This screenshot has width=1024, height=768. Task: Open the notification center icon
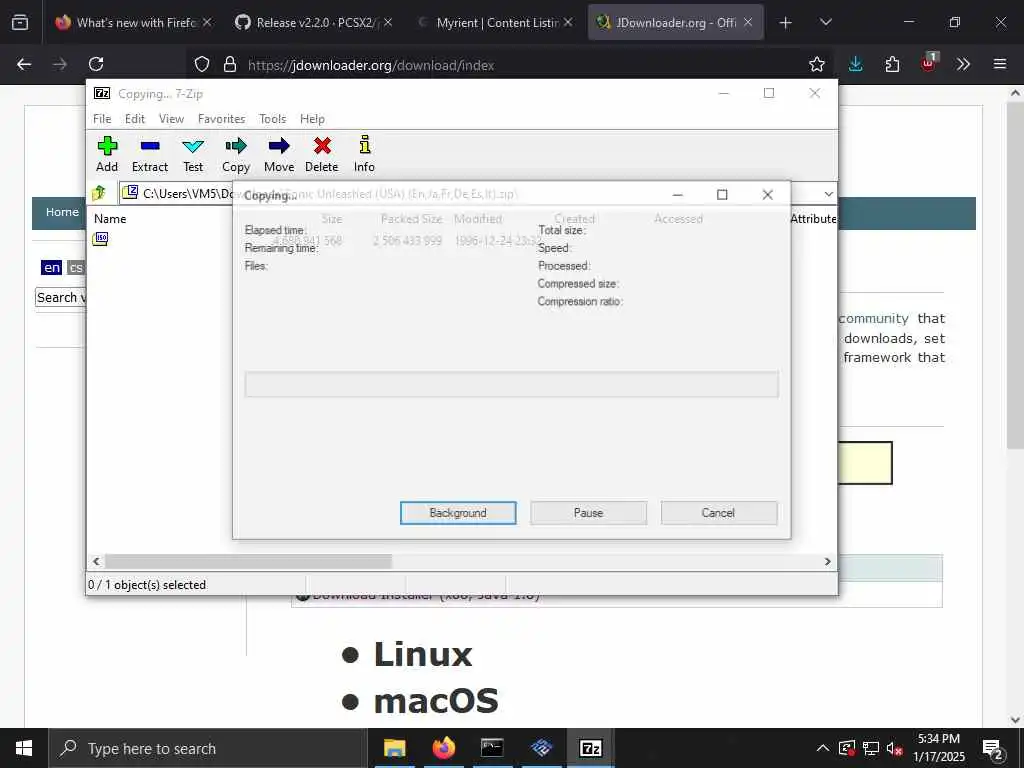pos(993,749)
